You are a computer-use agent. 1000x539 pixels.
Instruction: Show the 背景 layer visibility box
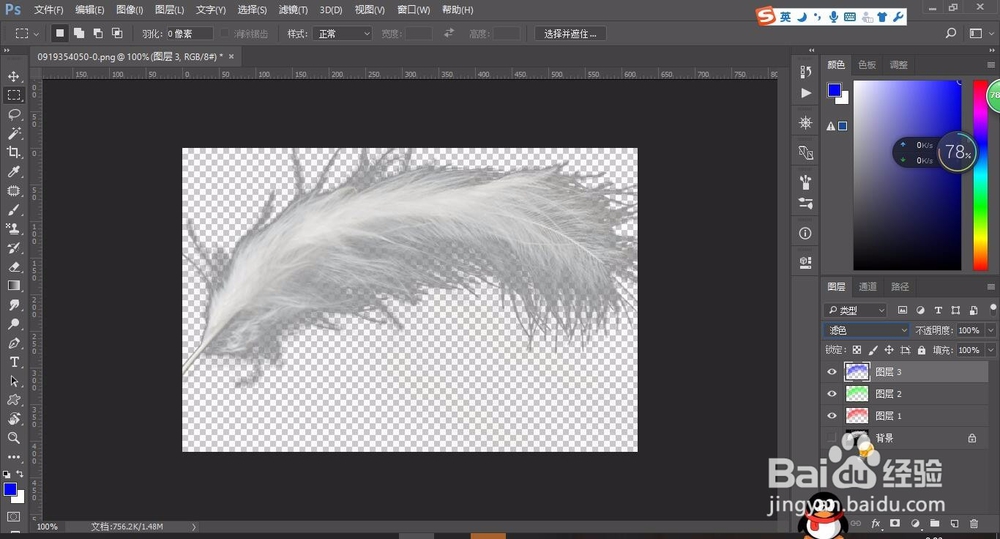point(832,438)
